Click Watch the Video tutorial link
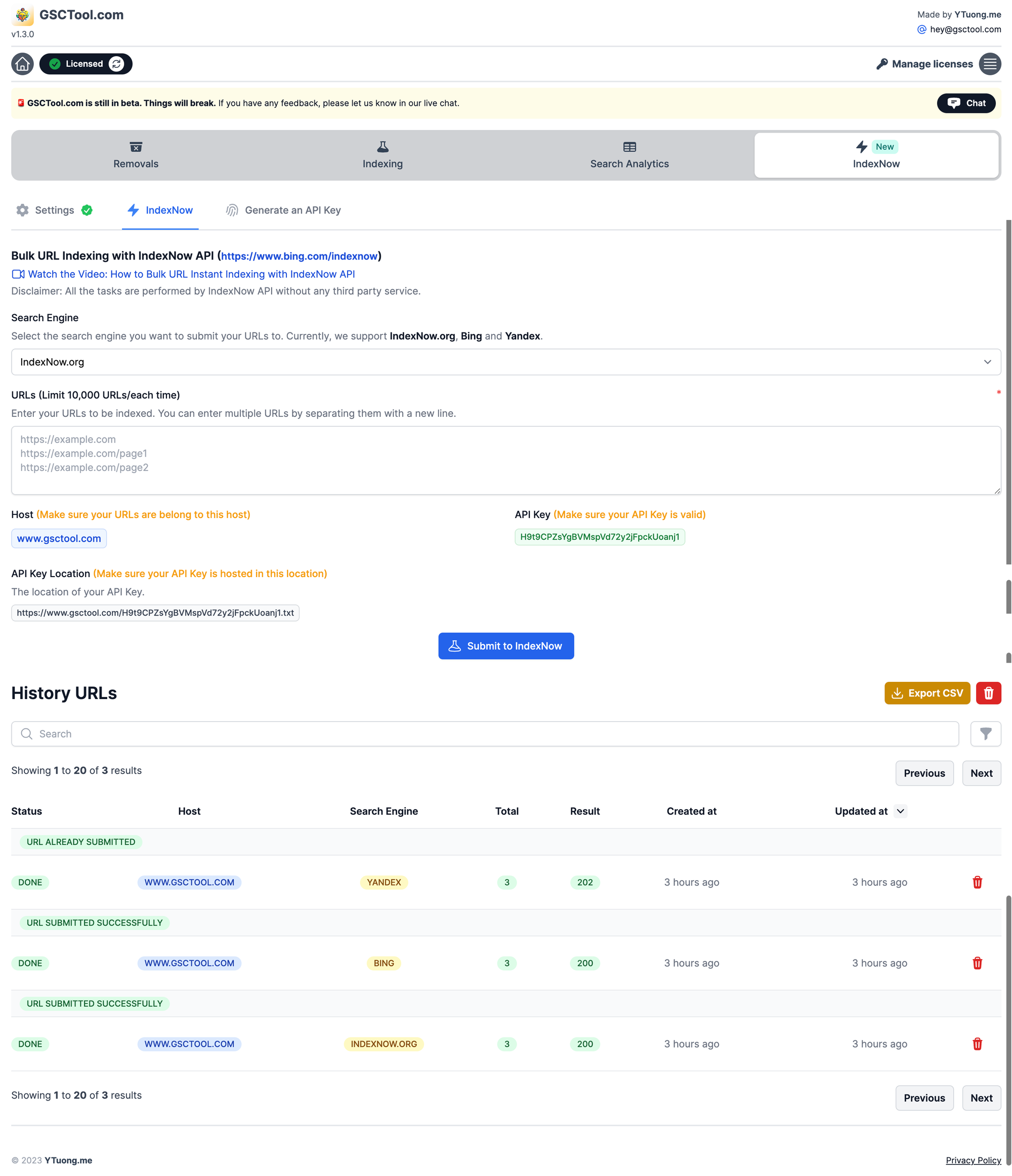Image resolution: width=1012 pixels, height=1176 pixels. click(183, 274)
